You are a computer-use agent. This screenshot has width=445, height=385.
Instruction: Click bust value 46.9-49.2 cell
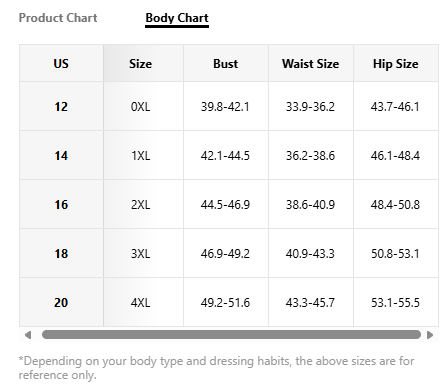coord(226,253)
